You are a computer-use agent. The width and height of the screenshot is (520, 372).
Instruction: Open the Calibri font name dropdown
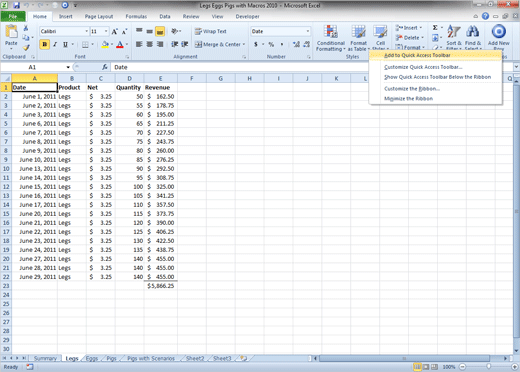tap(86, 31)
